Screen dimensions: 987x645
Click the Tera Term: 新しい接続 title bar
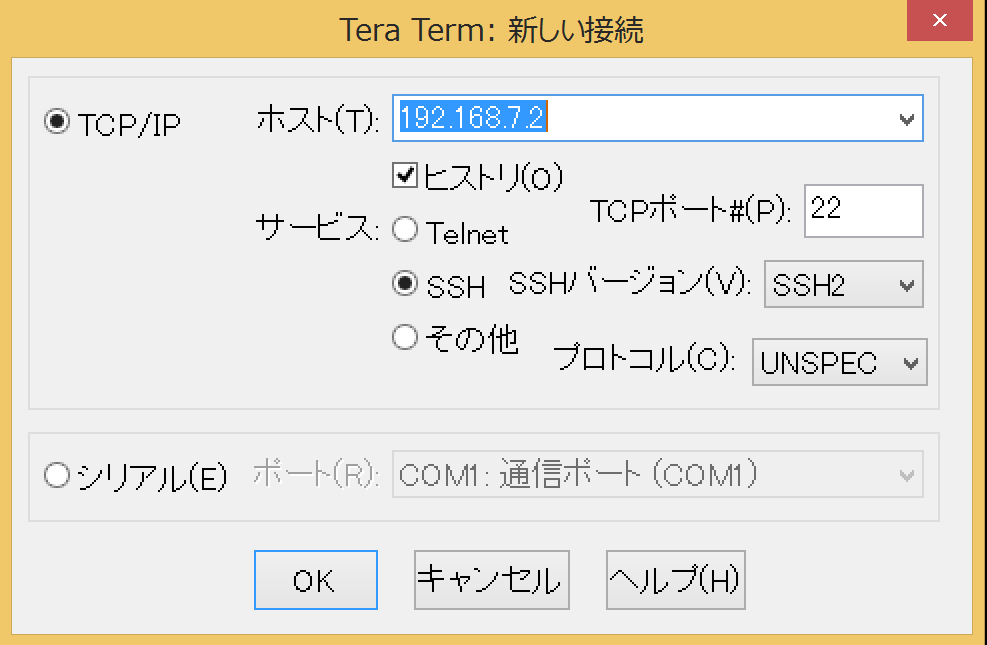490,30
